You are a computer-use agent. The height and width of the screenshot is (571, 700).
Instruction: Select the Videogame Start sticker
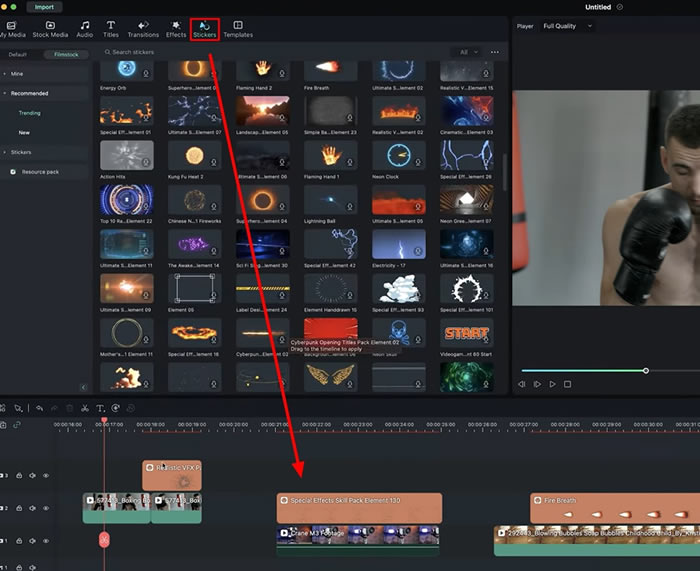click(467, 333)
